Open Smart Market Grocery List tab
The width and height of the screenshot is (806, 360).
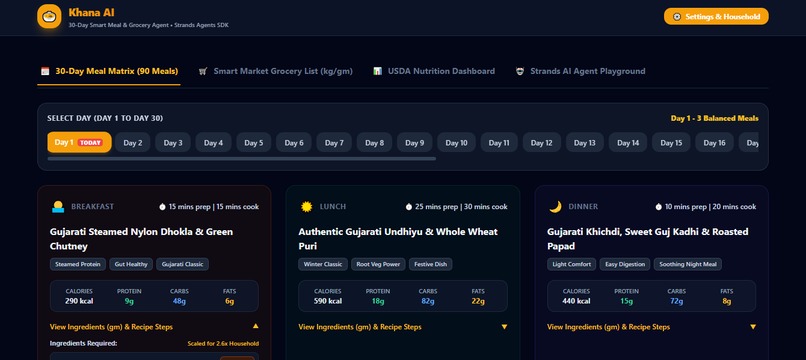(276, 71)
